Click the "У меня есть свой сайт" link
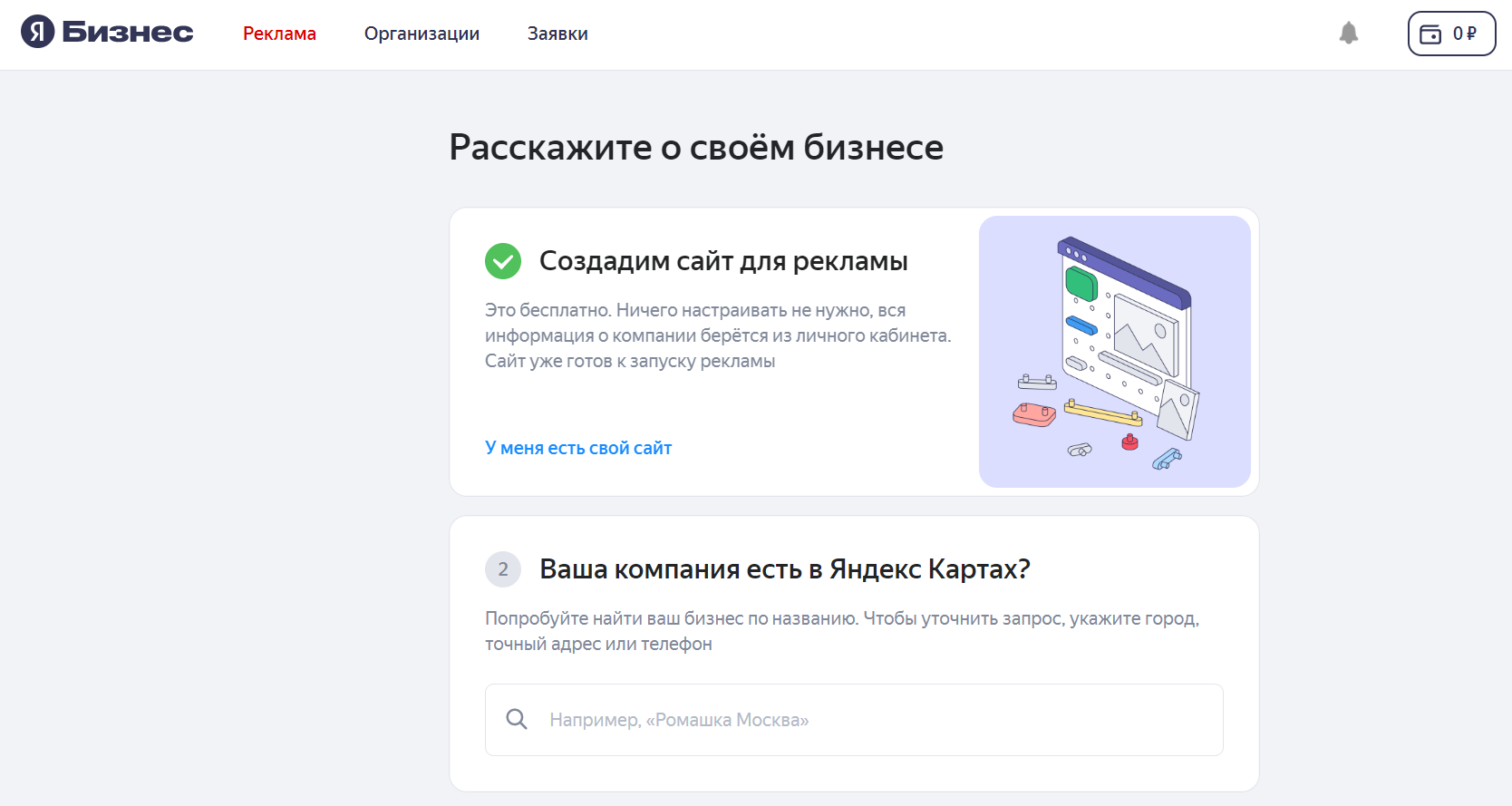Screen dimensions: 1512x806 click(578, 448)
